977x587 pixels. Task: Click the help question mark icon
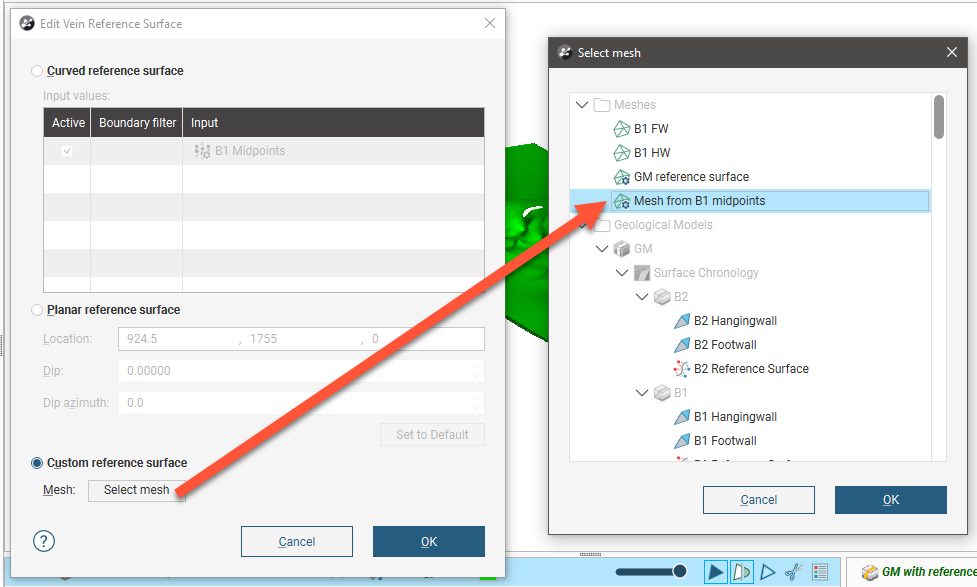pyautogui.click(x=44, y=541)
